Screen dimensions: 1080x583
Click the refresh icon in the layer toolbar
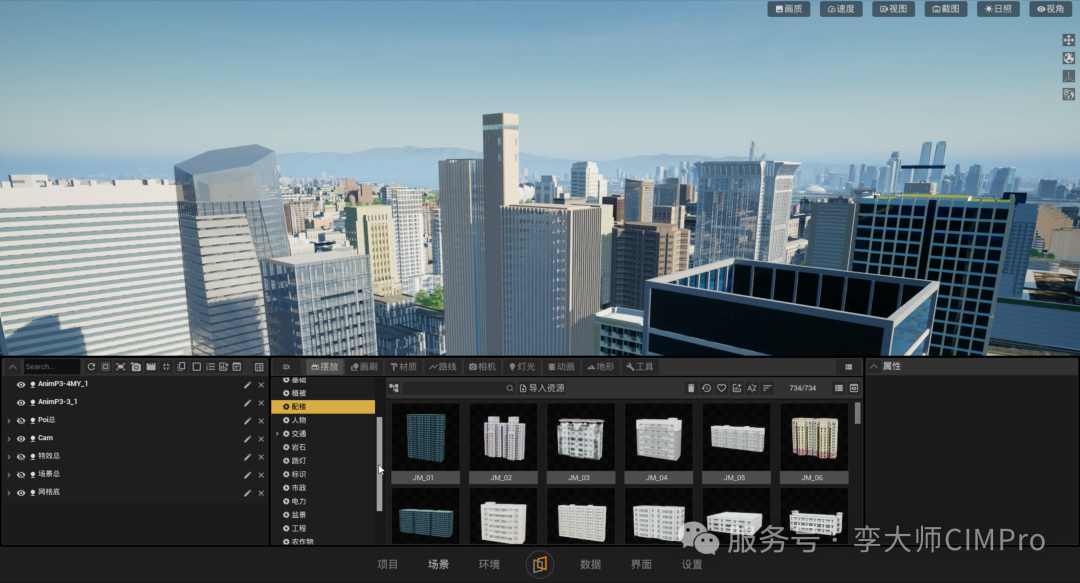point(91,367)
